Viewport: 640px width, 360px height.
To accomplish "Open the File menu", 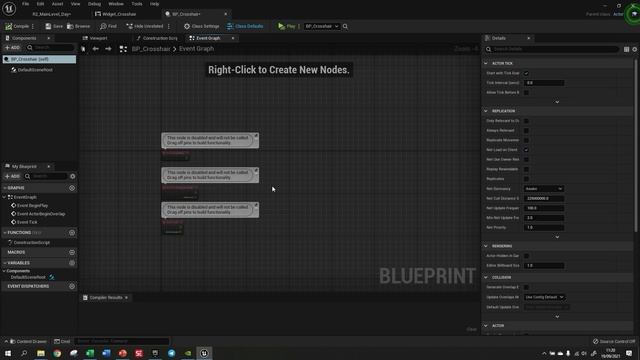I will (25, 4).
